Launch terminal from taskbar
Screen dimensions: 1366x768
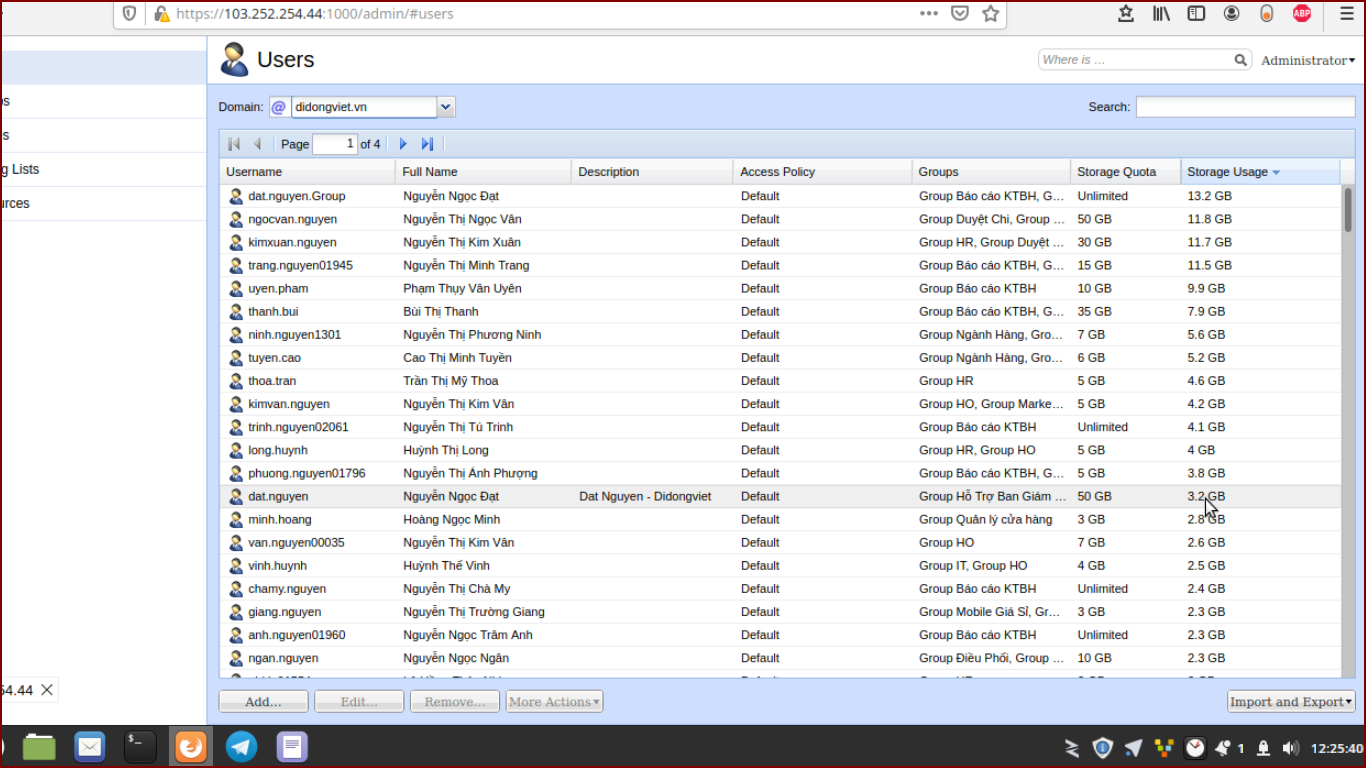click(x=140, y=746)
